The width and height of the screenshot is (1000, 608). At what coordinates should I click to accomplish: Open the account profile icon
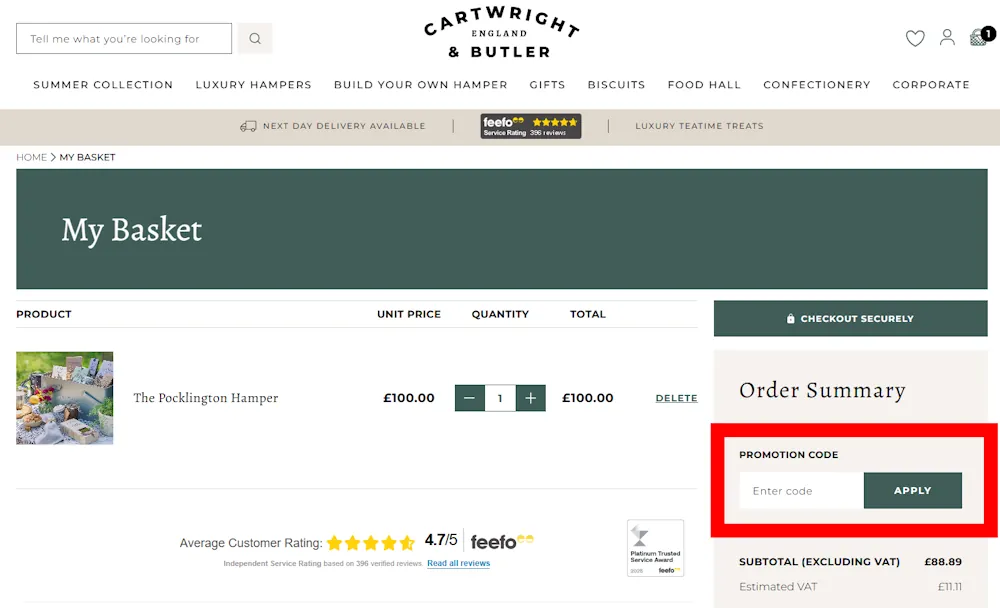click(x=947, y=38)
